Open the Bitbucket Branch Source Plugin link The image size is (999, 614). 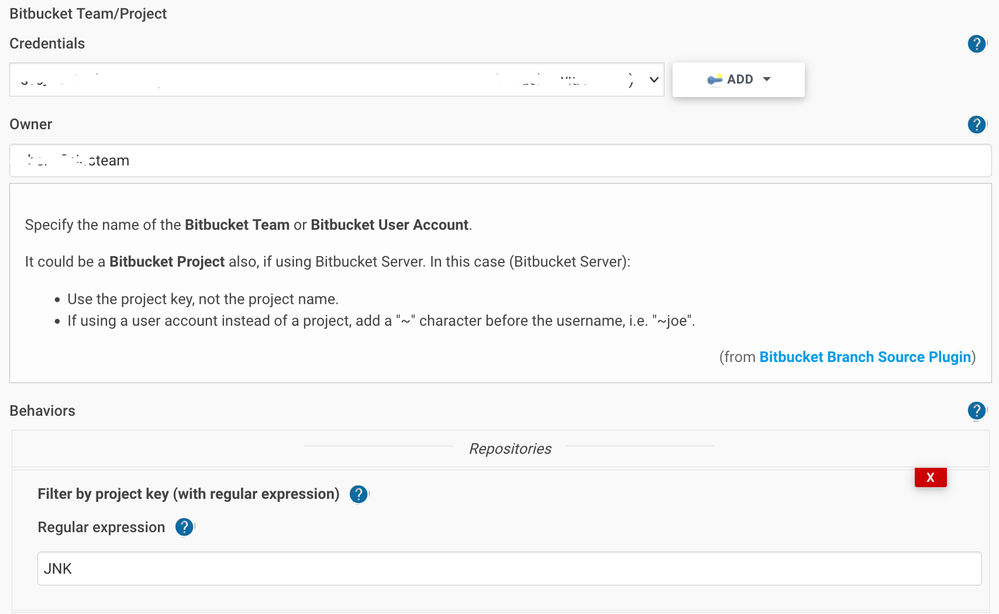[x=865, y=357]
